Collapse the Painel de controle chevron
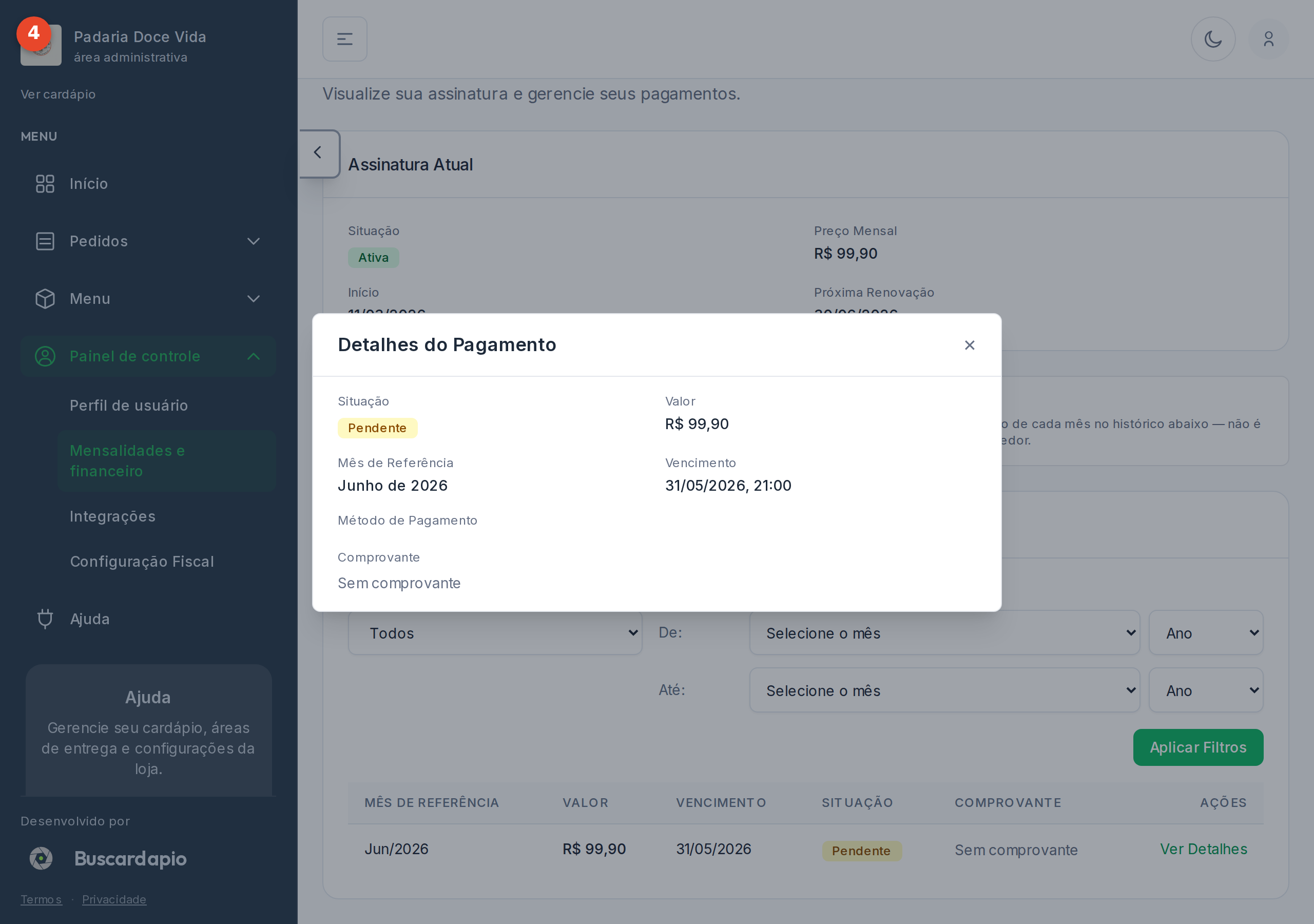The image size is (1314, 924). click(254, 356)
